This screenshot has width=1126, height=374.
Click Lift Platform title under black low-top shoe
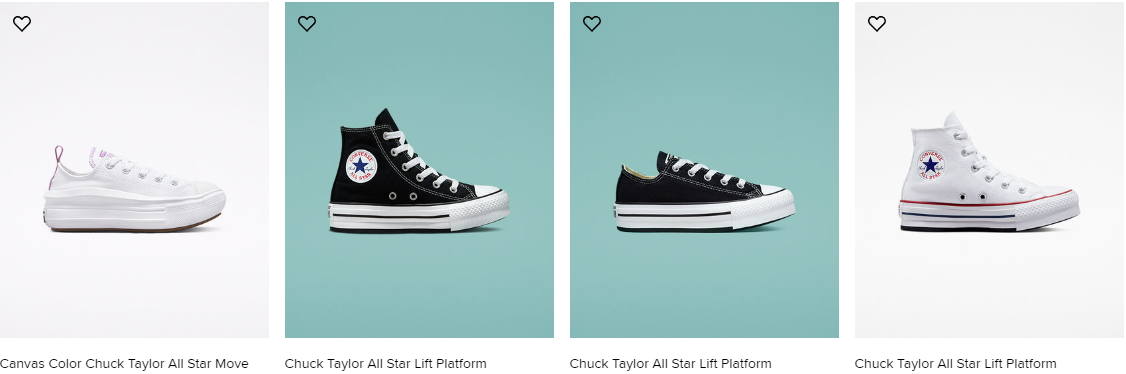tap(671, 363)
